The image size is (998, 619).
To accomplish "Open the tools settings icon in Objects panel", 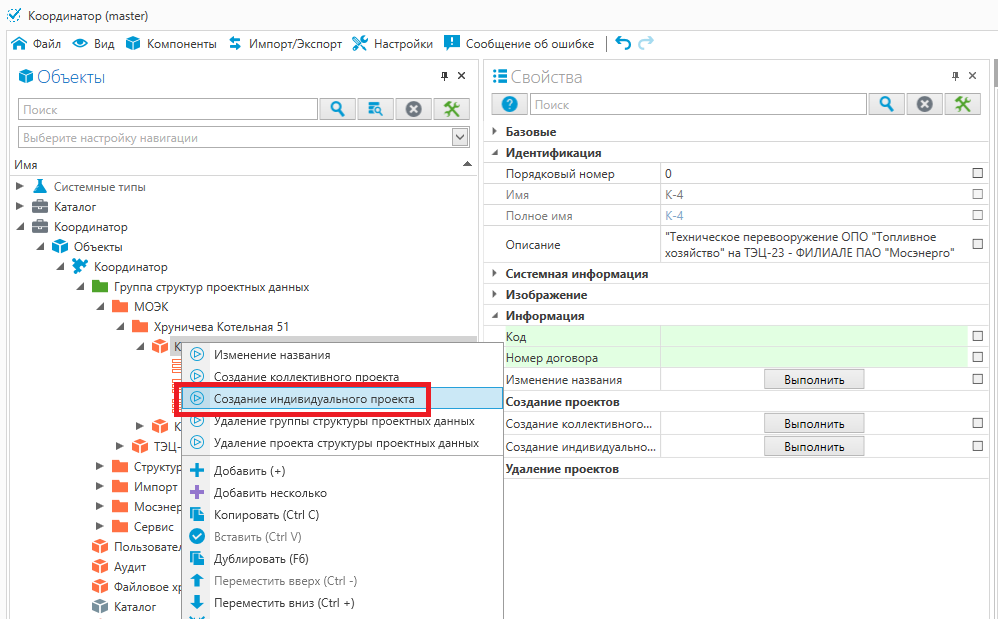I will tap(451, 109).
